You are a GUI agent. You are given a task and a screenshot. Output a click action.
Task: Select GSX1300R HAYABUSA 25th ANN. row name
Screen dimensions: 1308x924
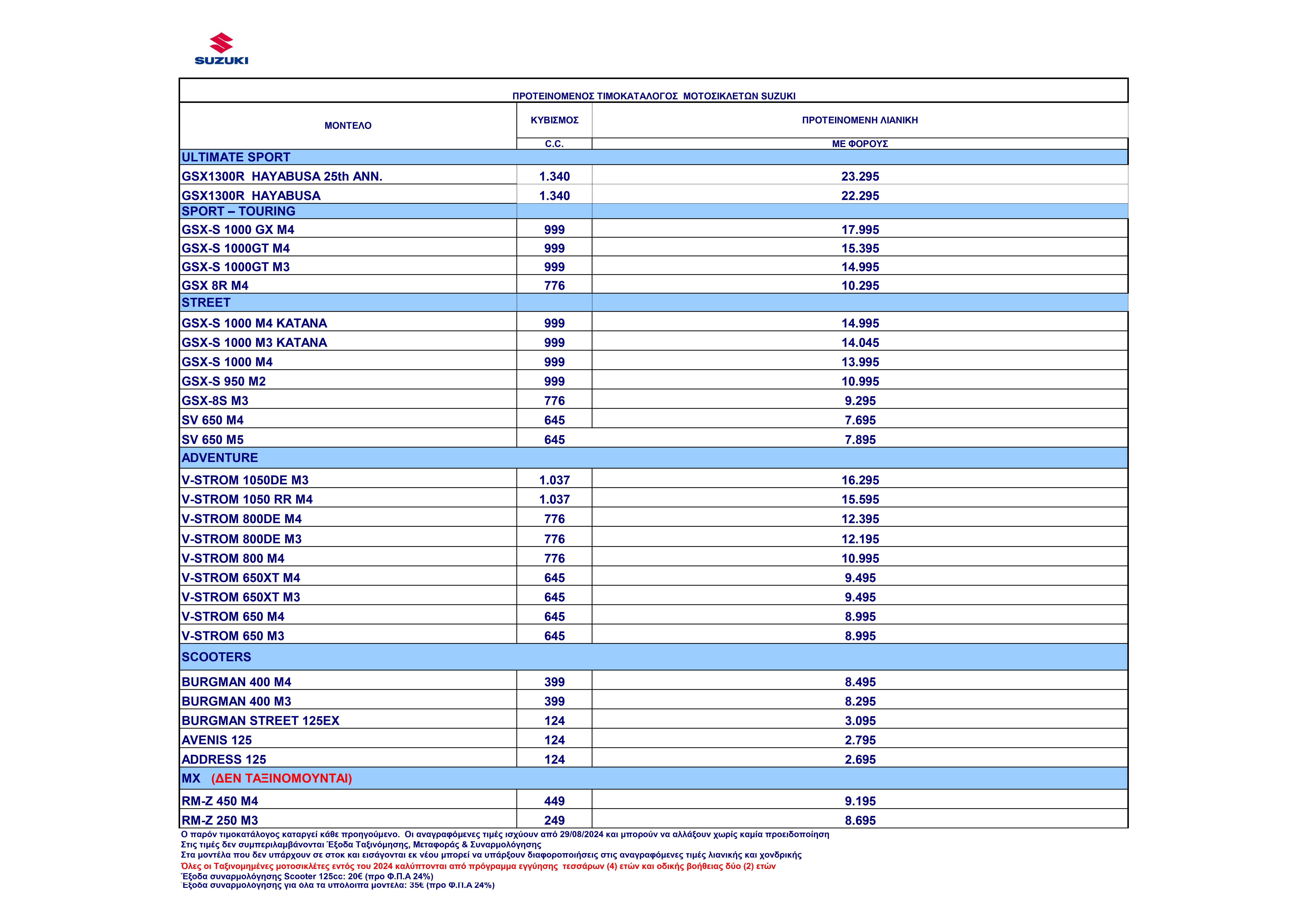(x=282, y=177)
